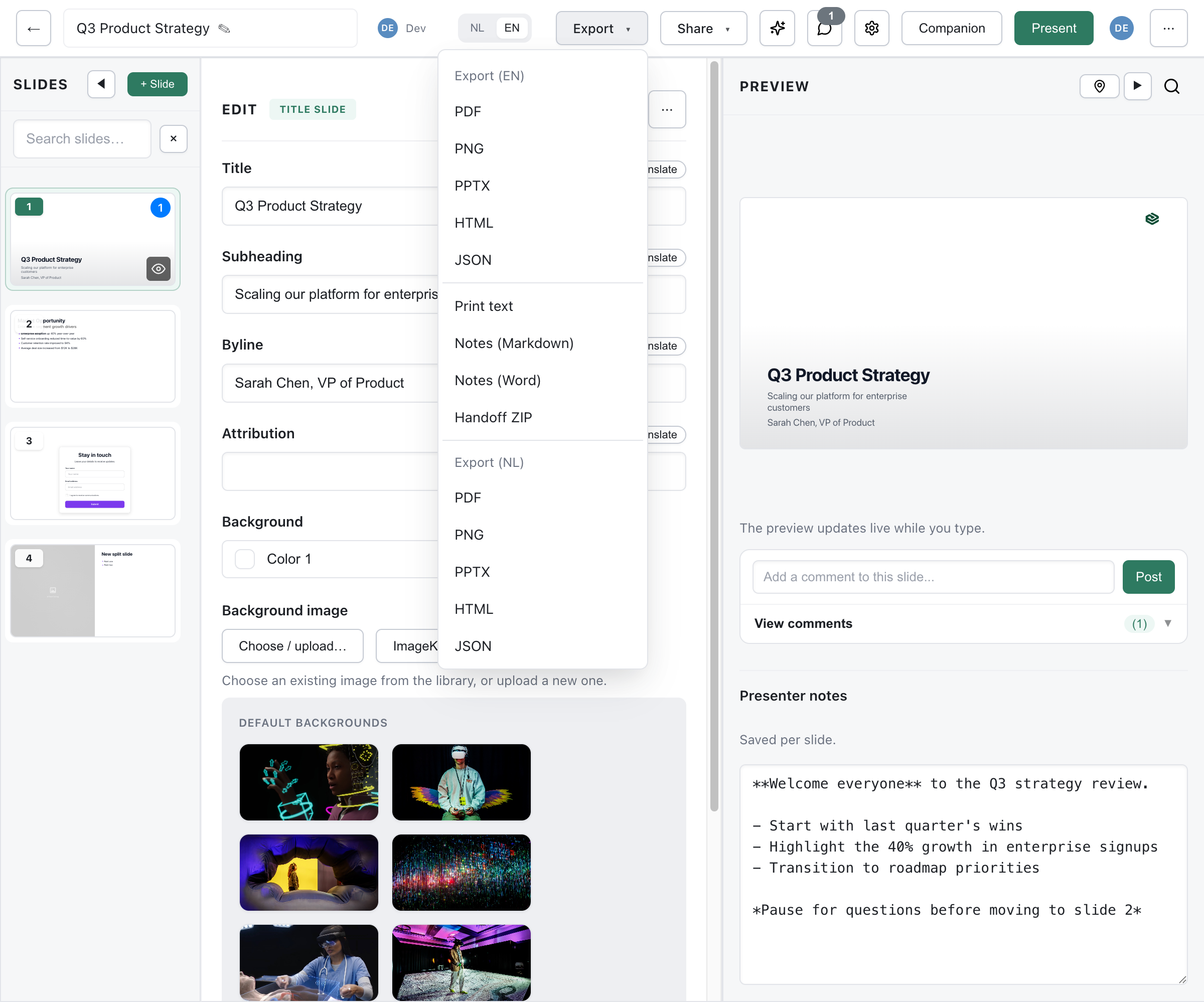Play the preview with the play button

1137,87
